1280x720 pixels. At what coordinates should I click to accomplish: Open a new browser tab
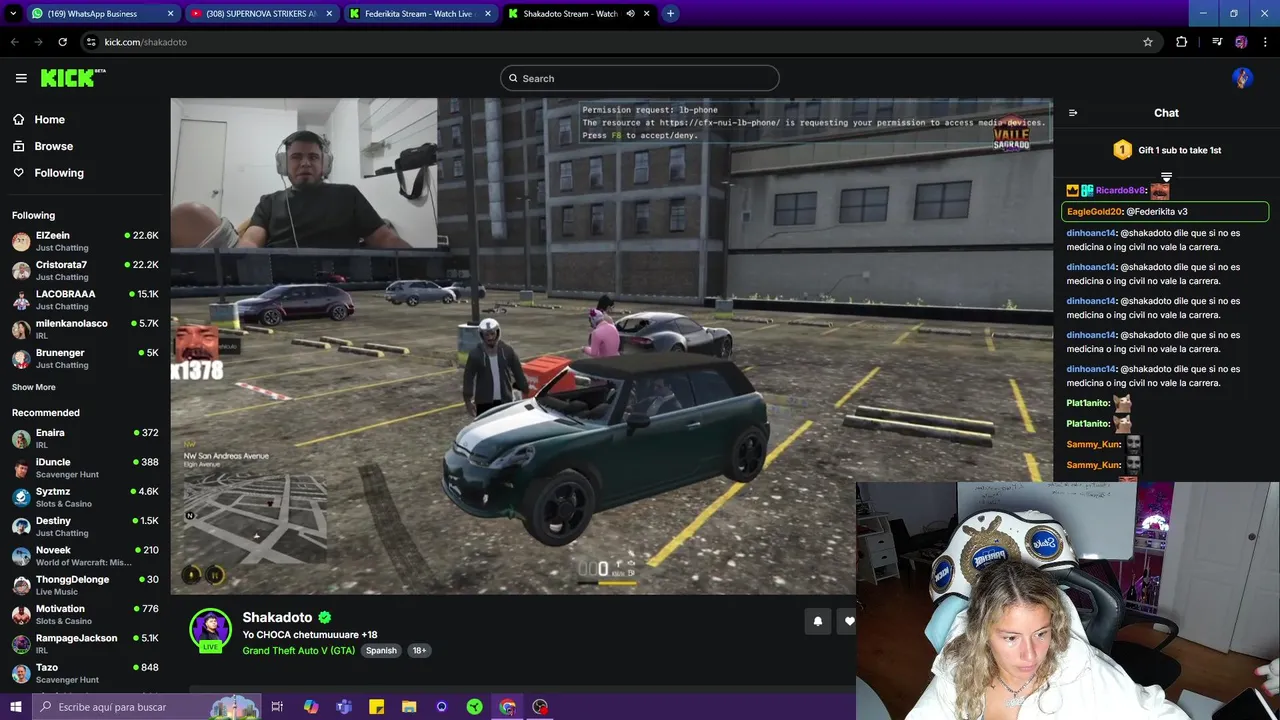pos(670,14)
